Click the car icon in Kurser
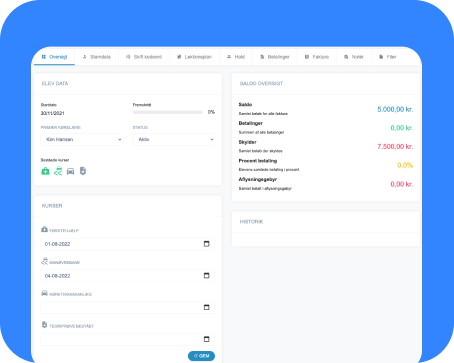Viewport: 454px width, 363px height. 44,293
